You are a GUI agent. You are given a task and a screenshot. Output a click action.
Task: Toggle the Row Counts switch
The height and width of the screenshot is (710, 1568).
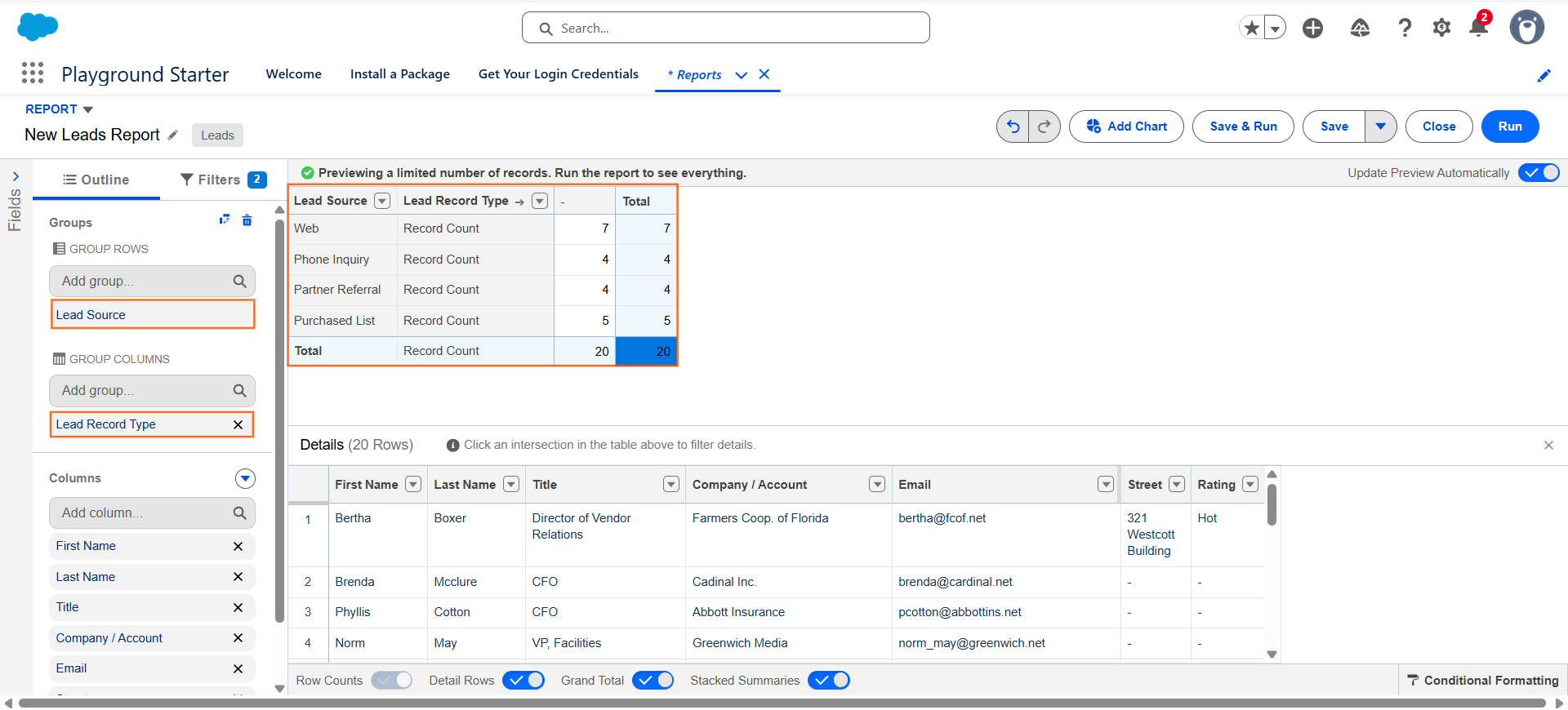coord(392,681)
